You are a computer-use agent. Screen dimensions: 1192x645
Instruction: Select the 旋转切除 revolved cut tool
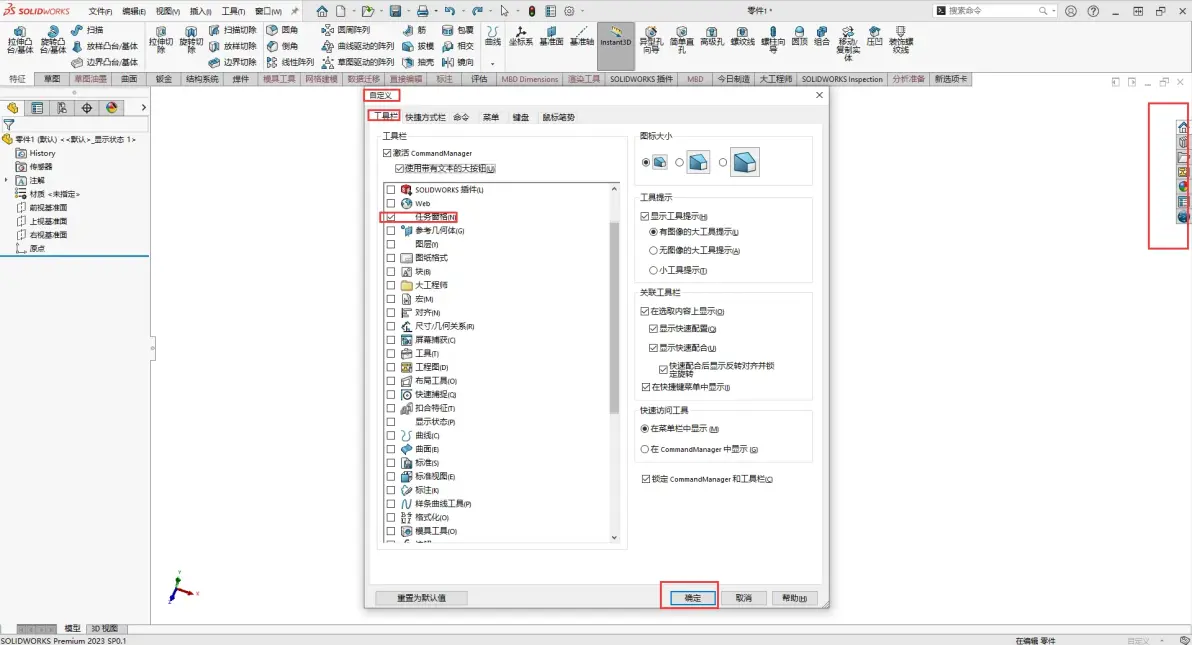tap(191, 40)
